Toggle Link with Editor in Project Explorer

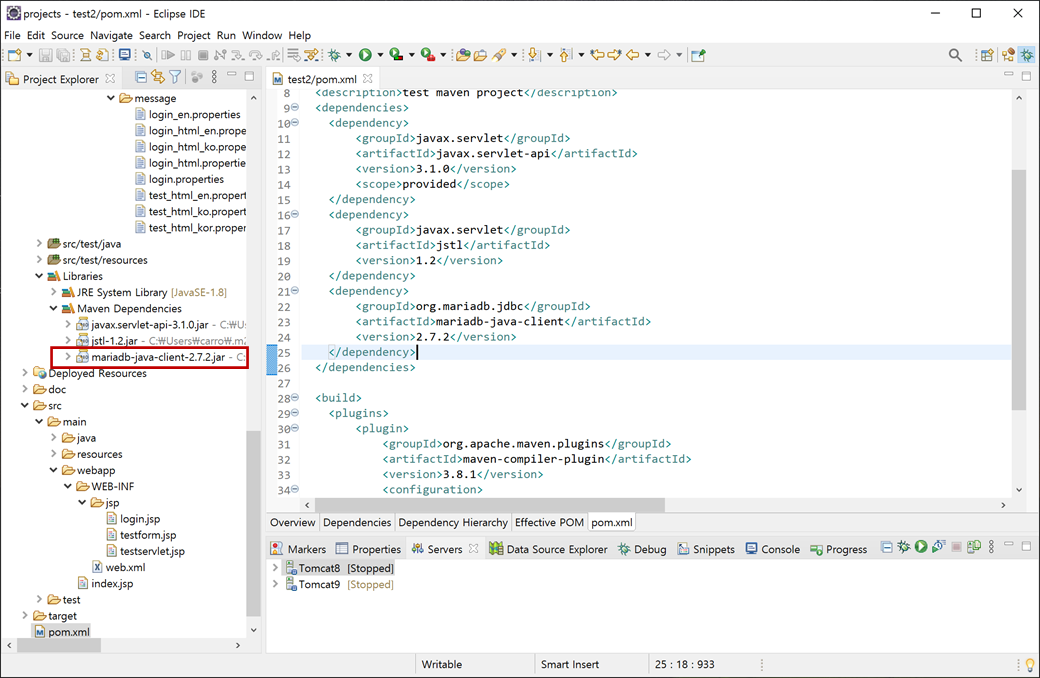(158, 78)
